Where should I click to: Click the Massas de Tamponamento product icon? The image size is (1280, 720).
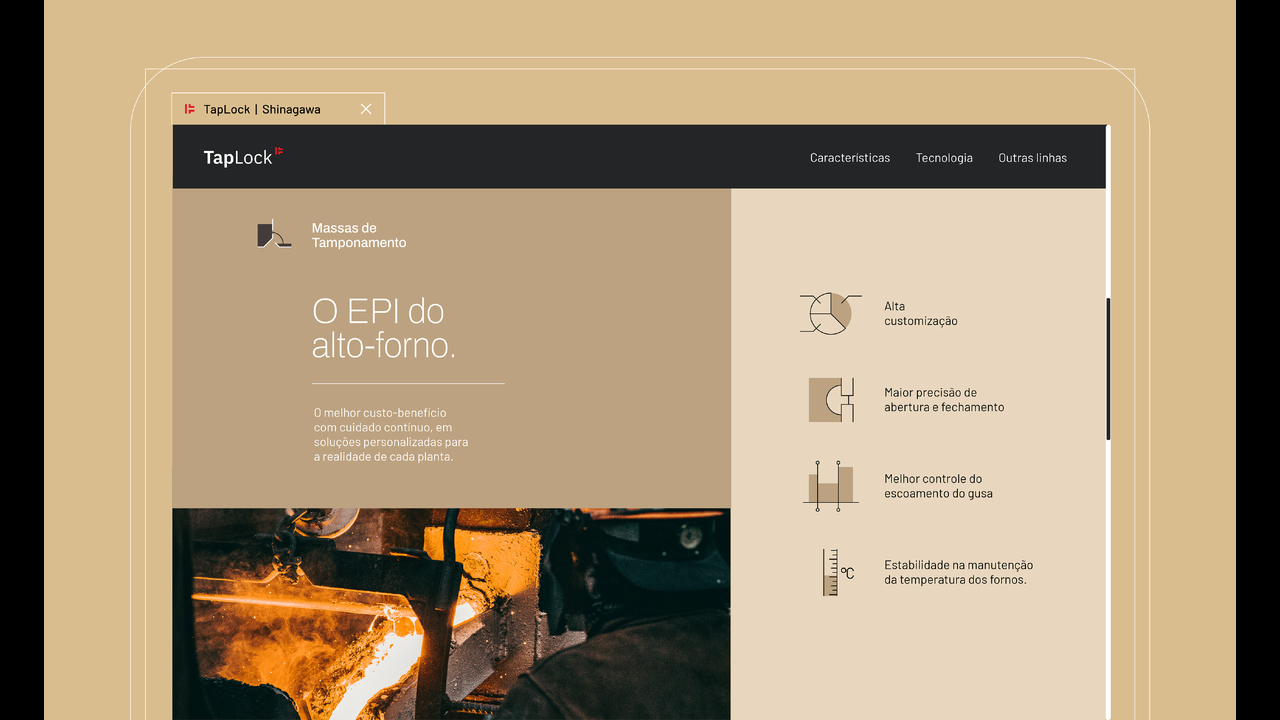coord(273,235)
